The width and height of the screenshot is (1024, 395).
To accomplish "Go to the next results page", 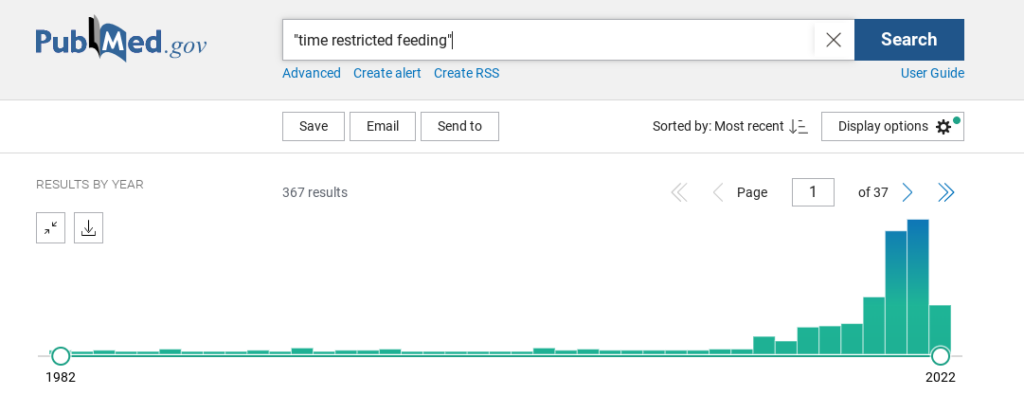I will (907, 193).
